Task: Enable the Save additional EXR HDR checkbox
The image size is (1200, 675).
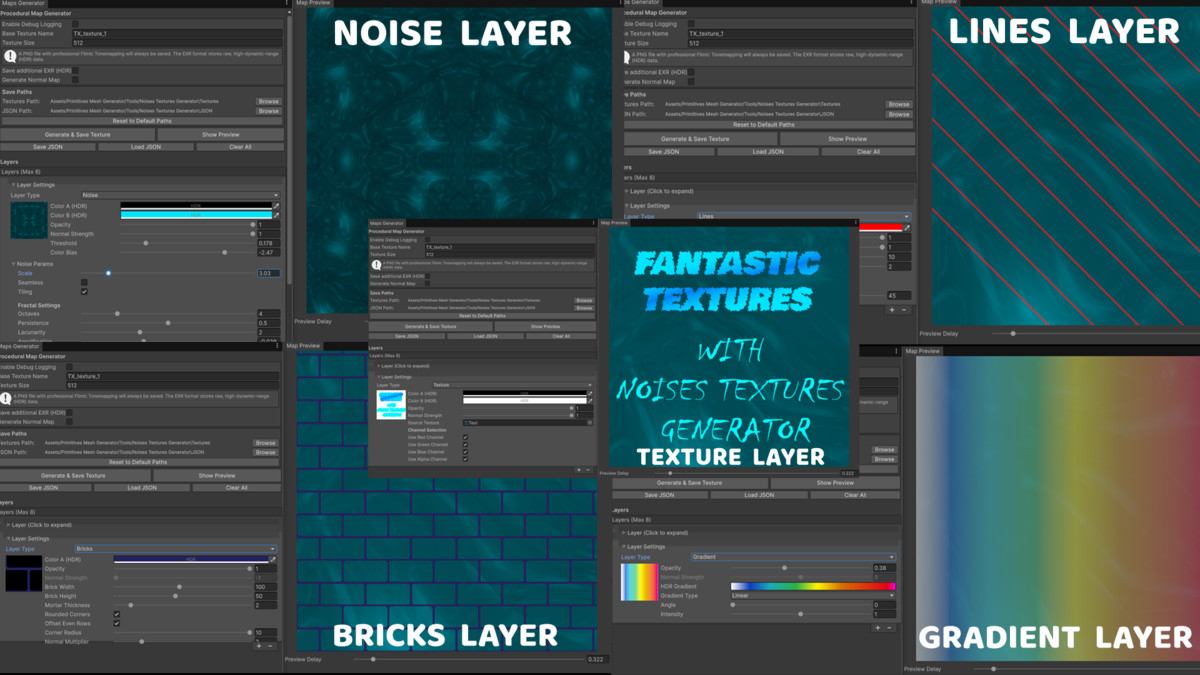Action: point(75,71)
